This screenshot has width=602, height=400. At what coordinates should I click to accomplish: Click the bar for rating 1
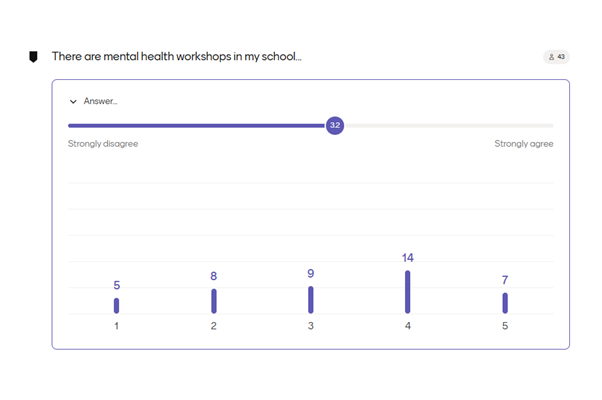[116, 306]
